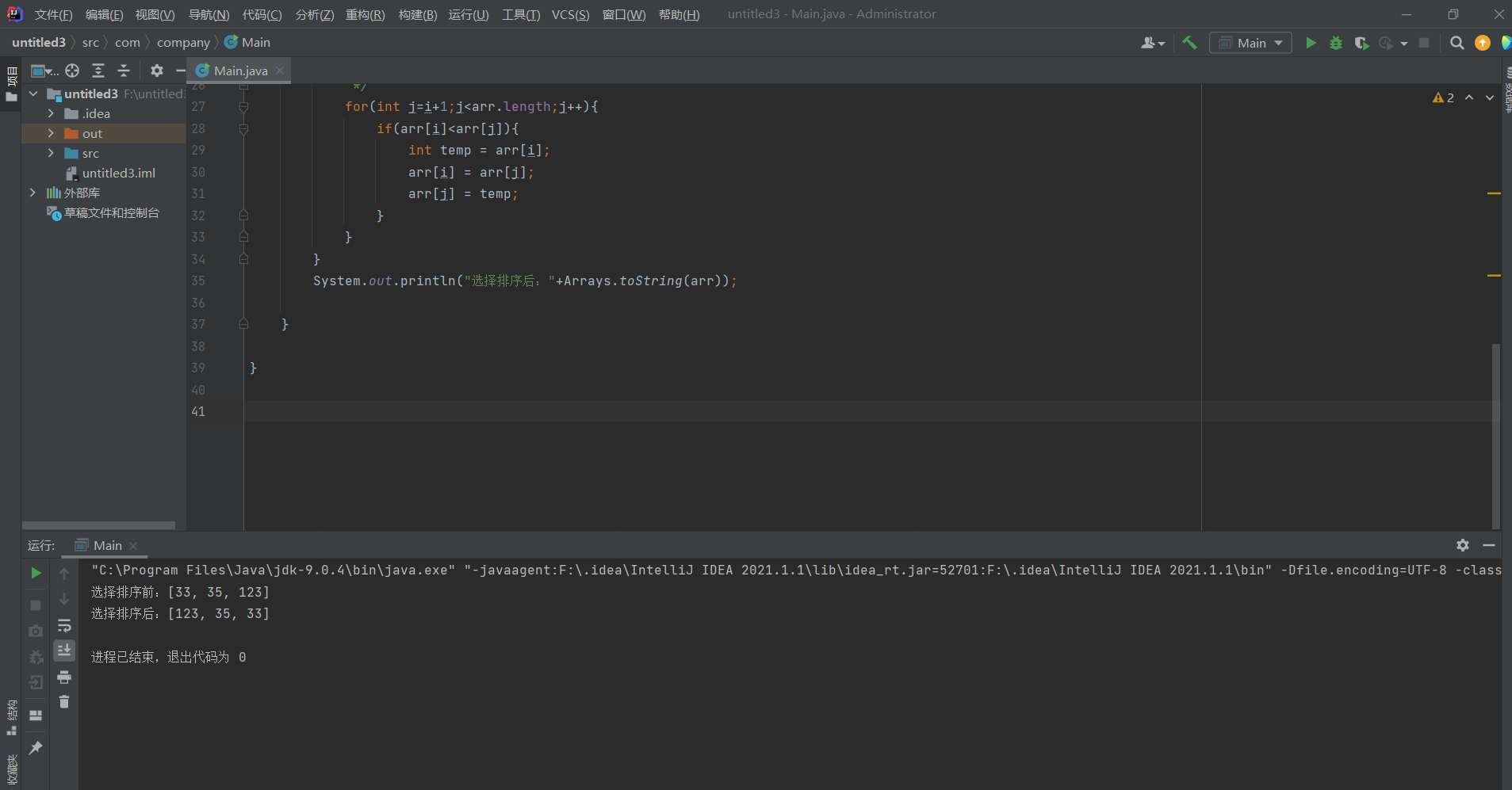The height and width of the screenshot is (790, 1512).
Task: Select the untitled3.iml file
Action: [118, 173]
